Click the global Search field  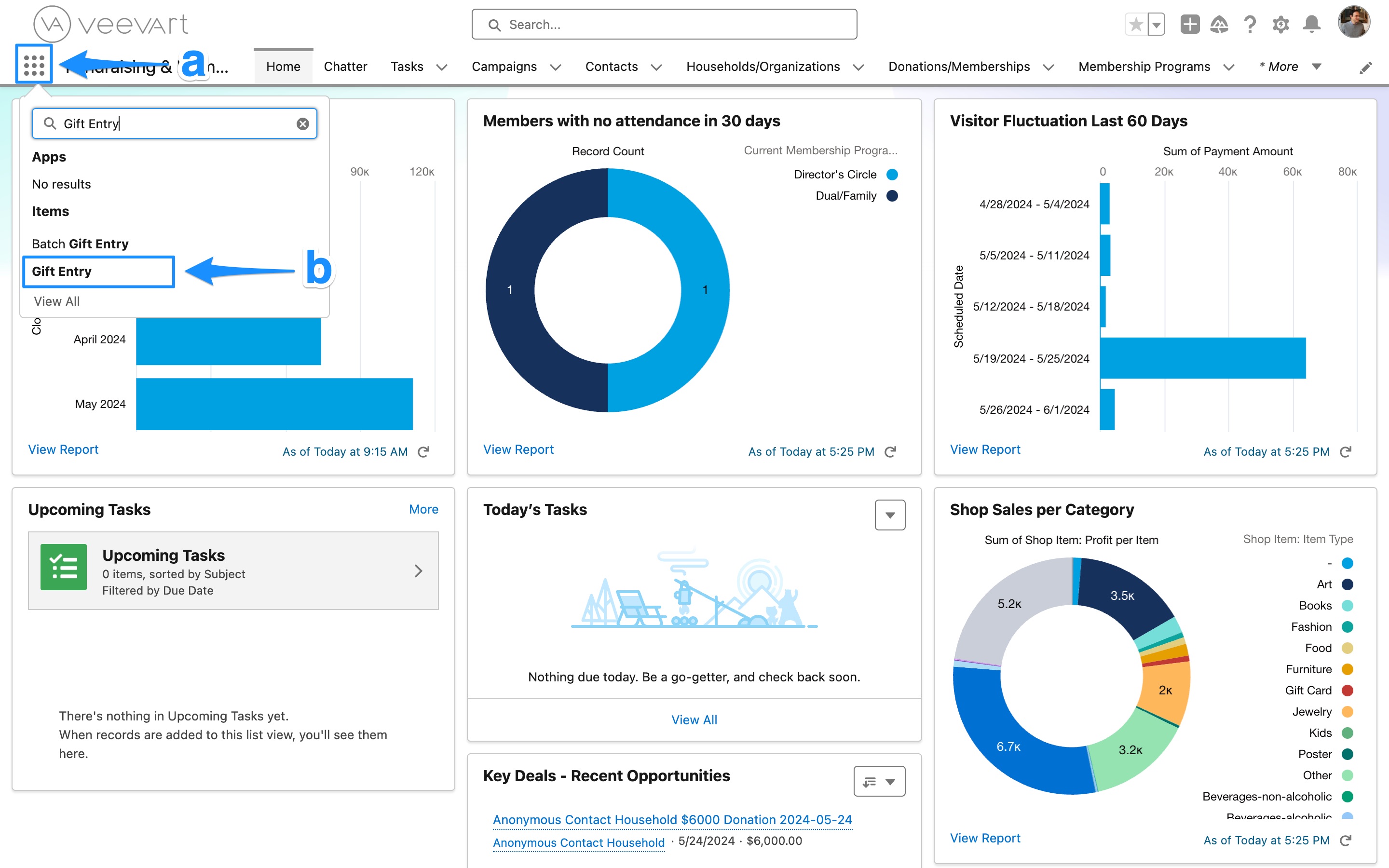click(x=664, y=24)
